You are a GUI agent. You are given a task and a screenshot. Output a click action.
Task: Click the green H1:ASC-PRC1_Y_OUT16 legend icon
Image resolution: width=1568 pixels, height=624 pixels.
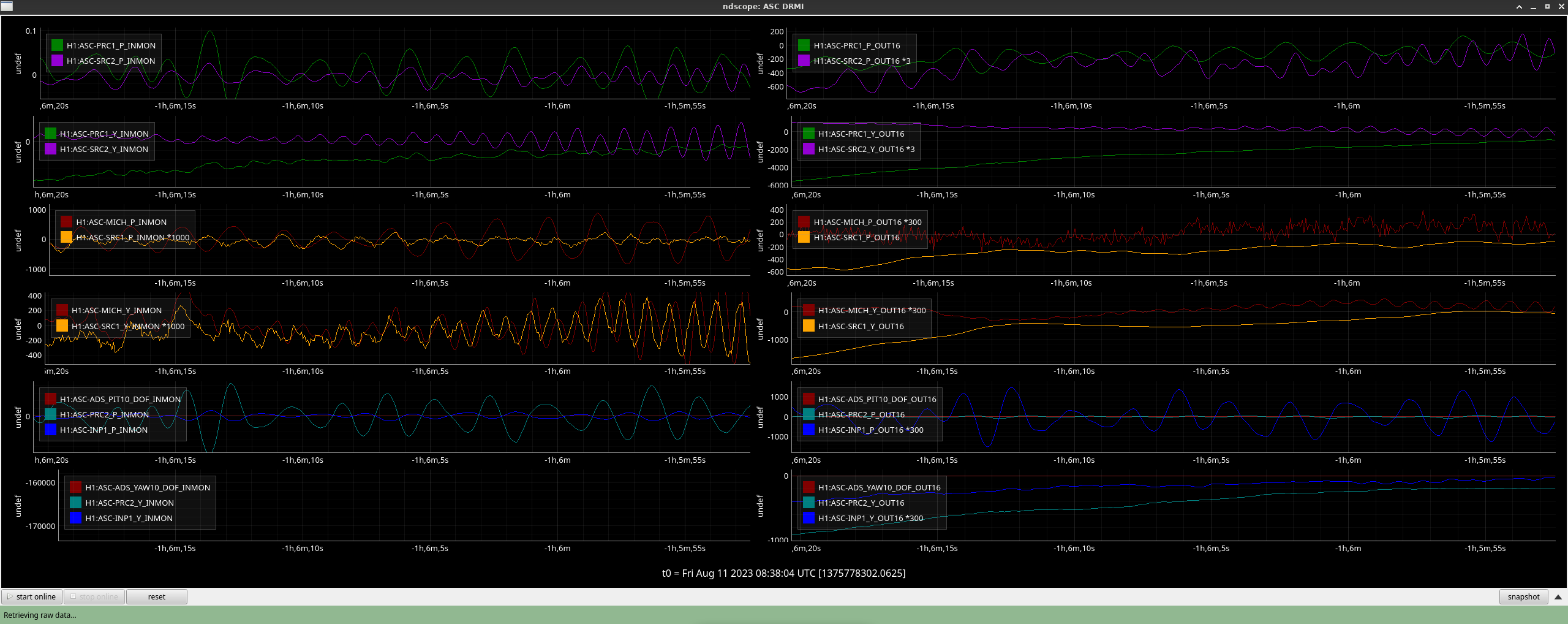pos(809,134)
